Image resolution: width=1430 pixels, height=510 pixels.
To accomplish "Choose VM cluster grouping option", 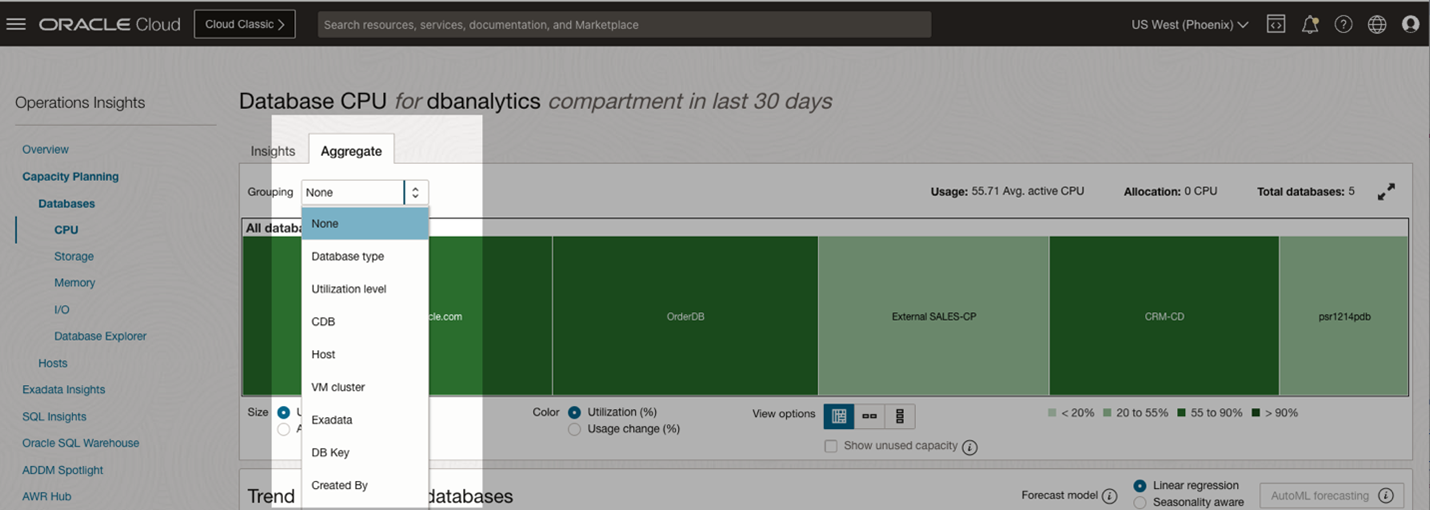I will click(365, 387).
